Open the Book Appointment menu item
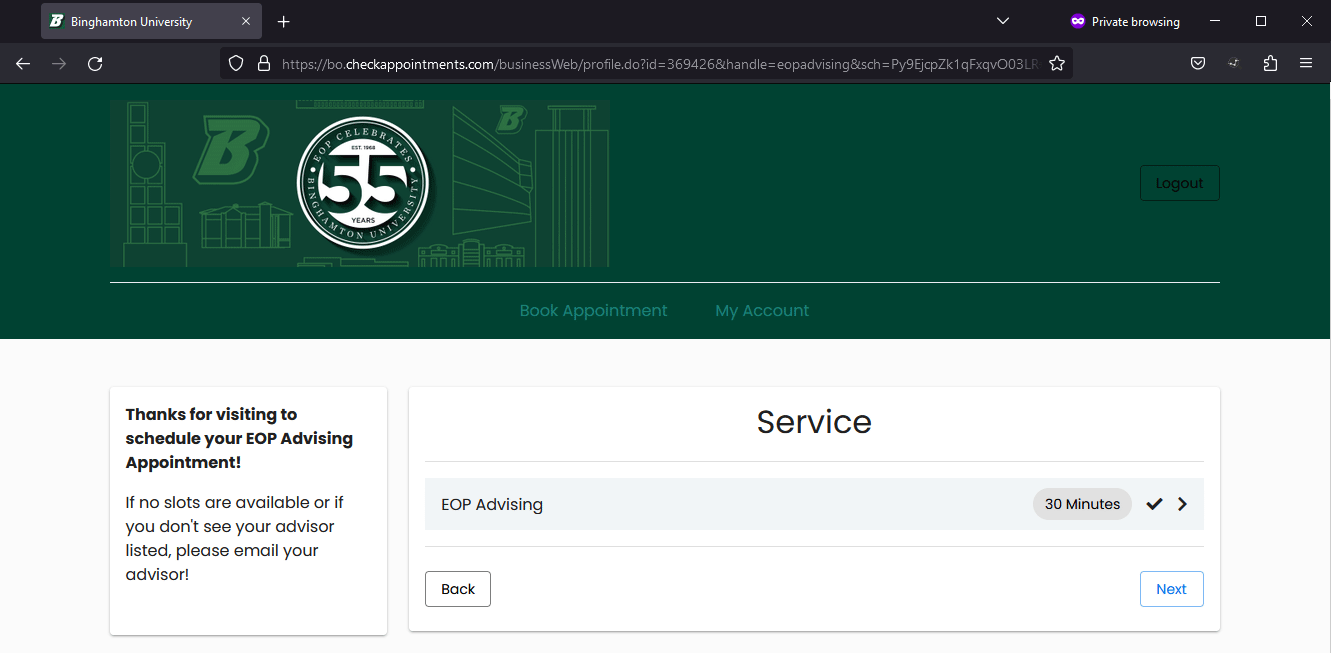 pos(593,311)
